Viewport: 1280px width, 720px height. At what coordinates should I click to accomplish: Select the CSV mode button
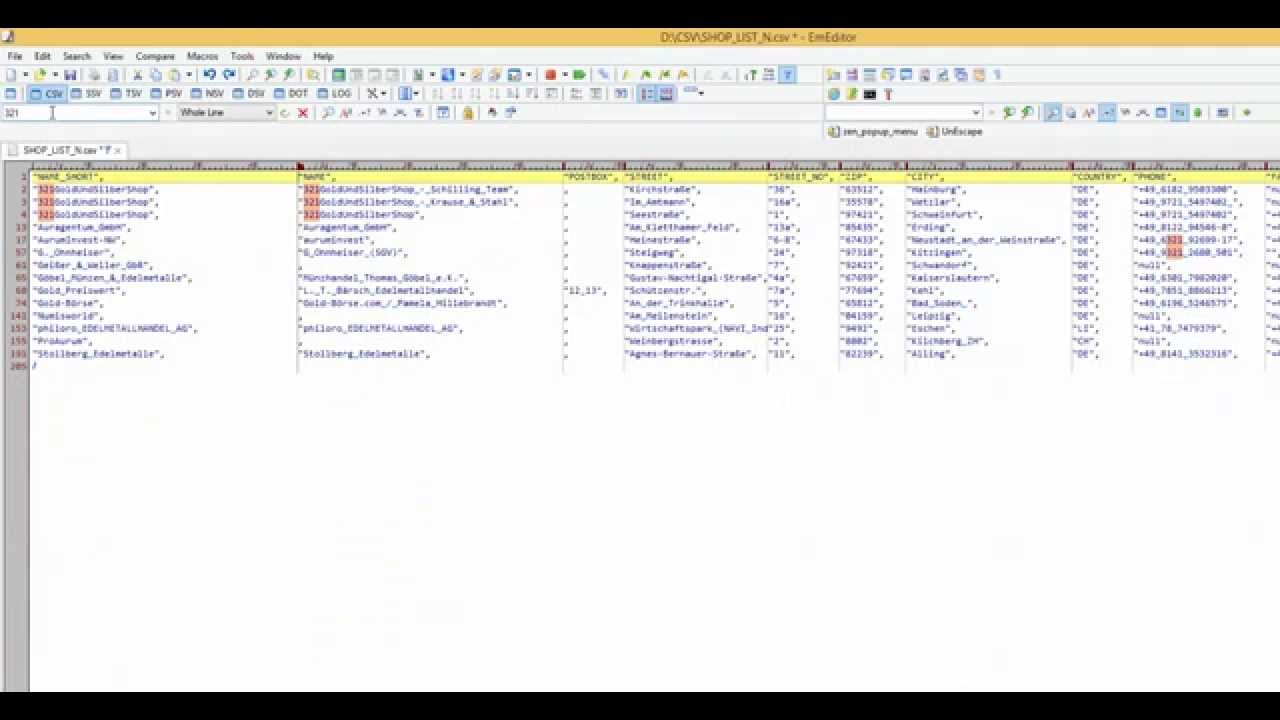47,93
